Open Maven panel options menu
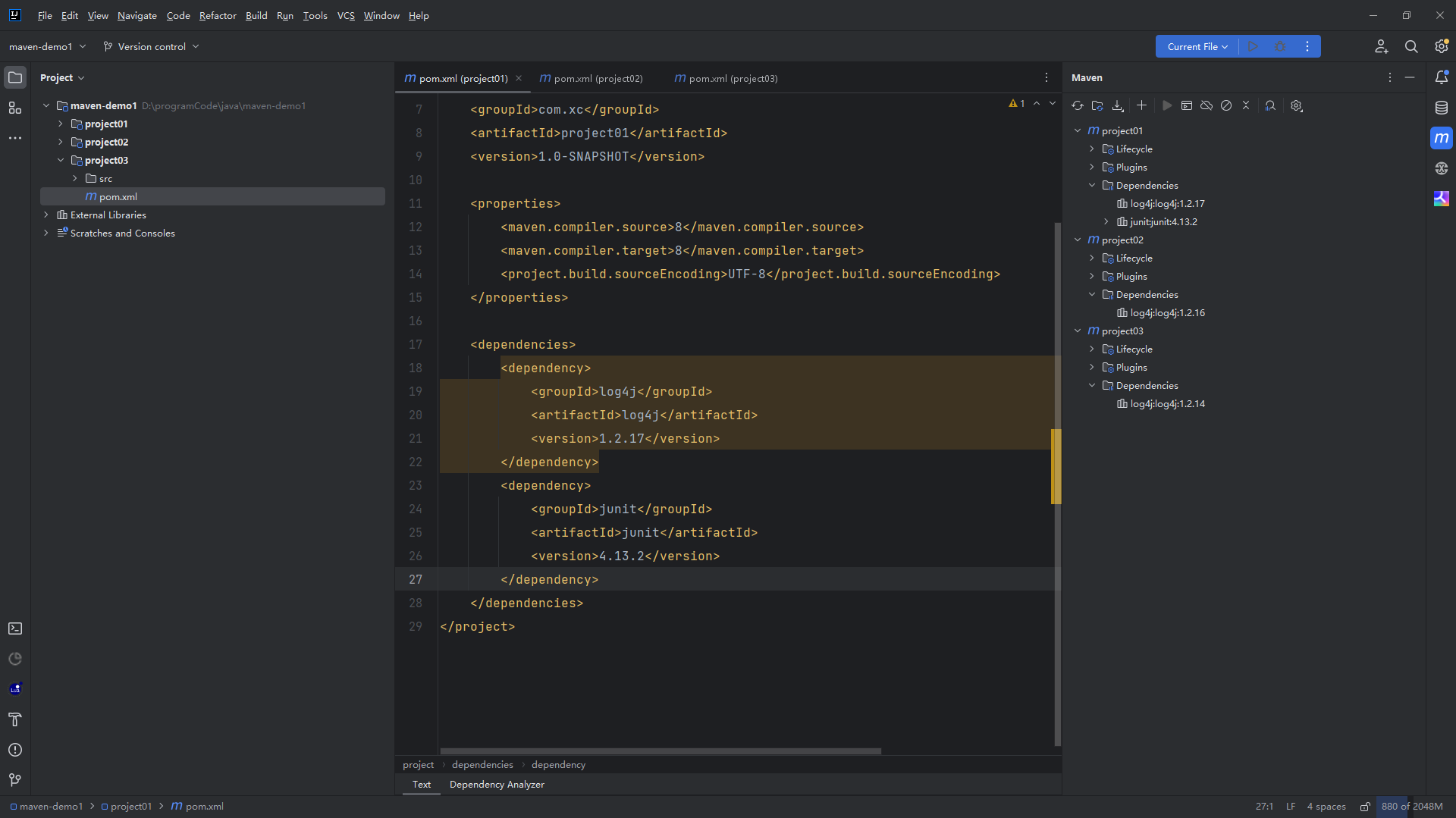Viewport: 1456px width, 818px height. 1390,78
